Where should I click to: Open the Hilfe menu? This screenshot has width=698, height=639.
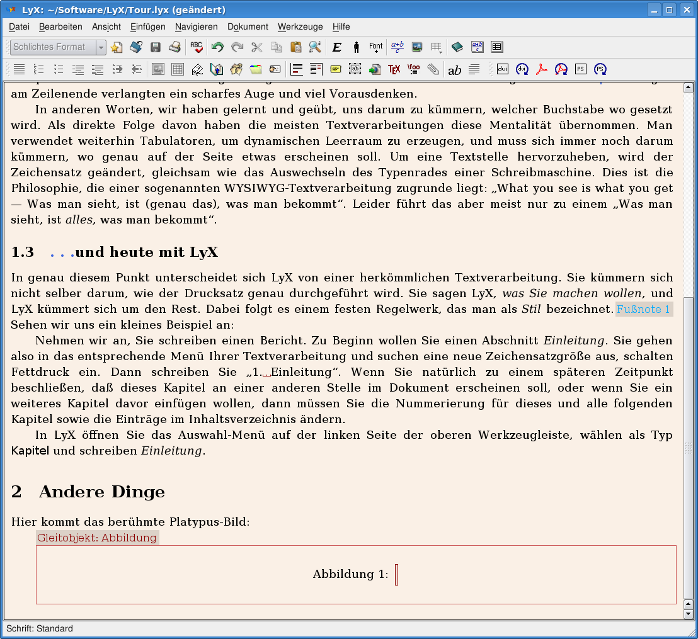click(341, 27)
